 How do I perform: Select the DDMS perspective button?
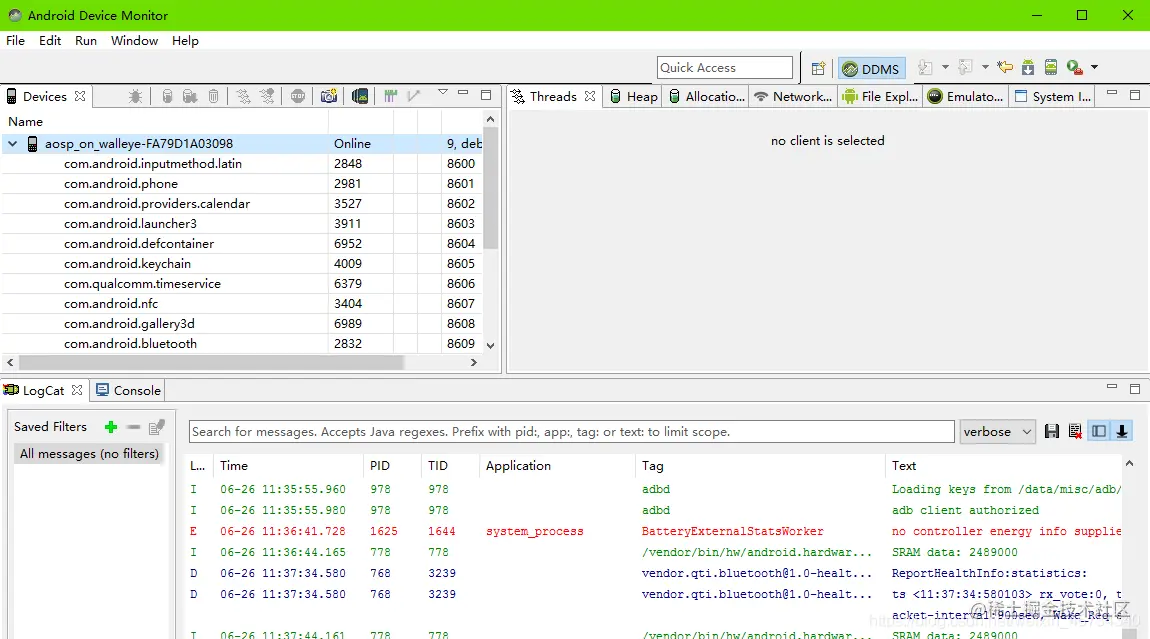871,68
